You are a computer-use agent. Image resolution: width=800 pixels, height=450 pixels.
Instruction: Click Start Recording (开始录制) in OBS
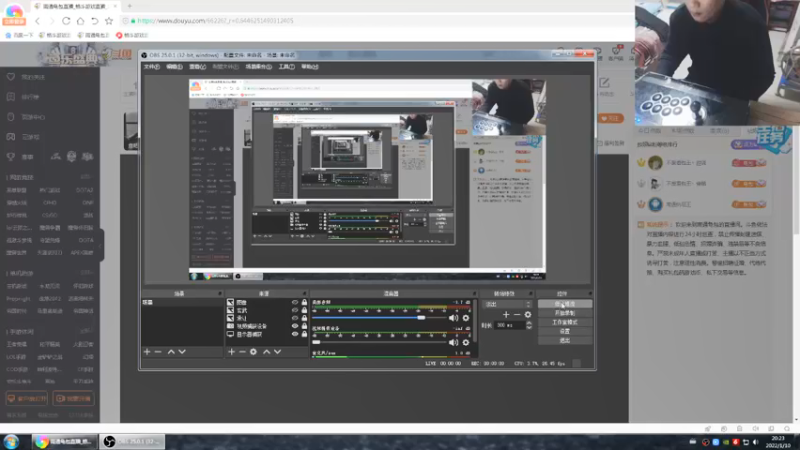tap(565, 313)
